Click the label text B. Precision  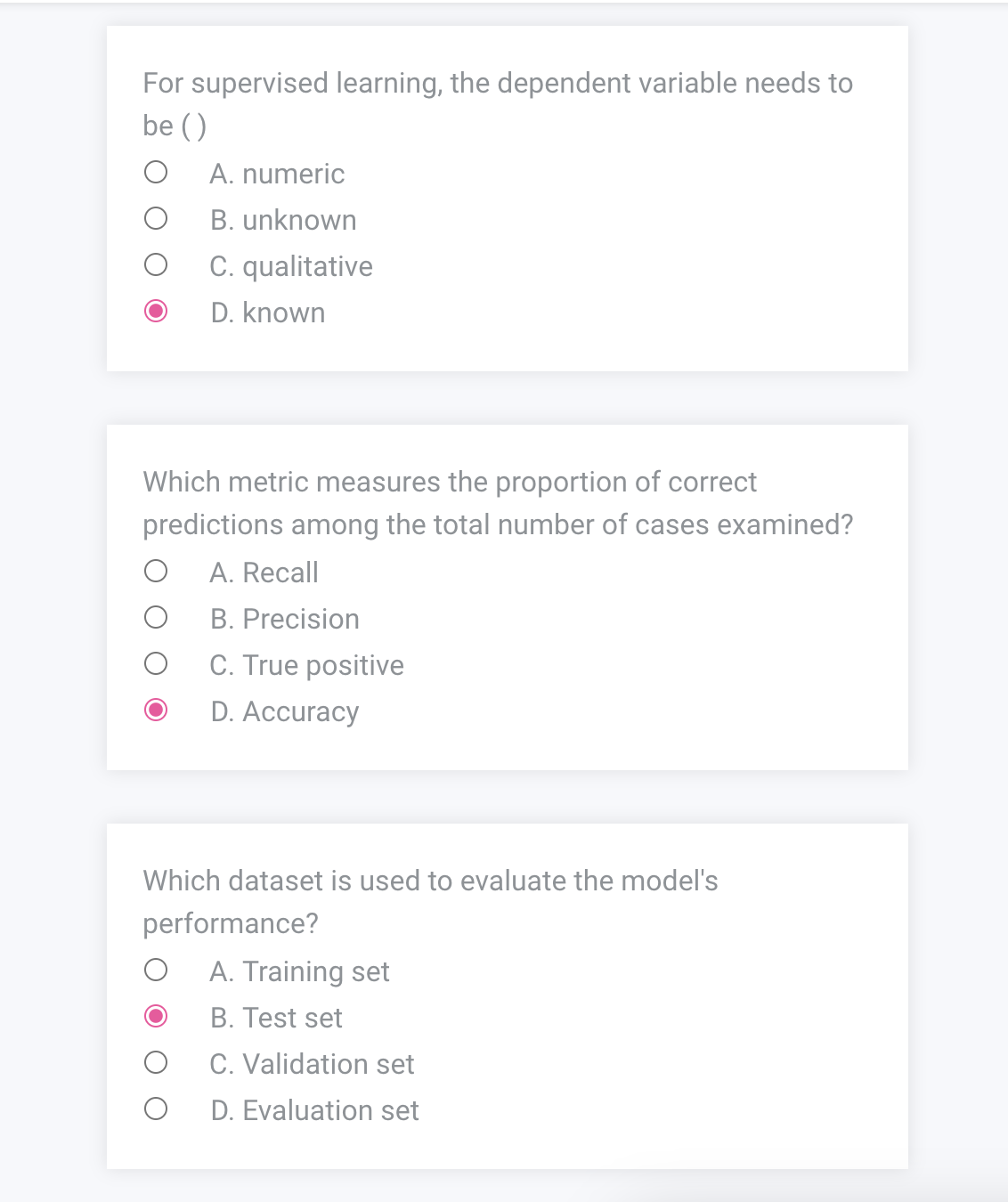[285, 619]
